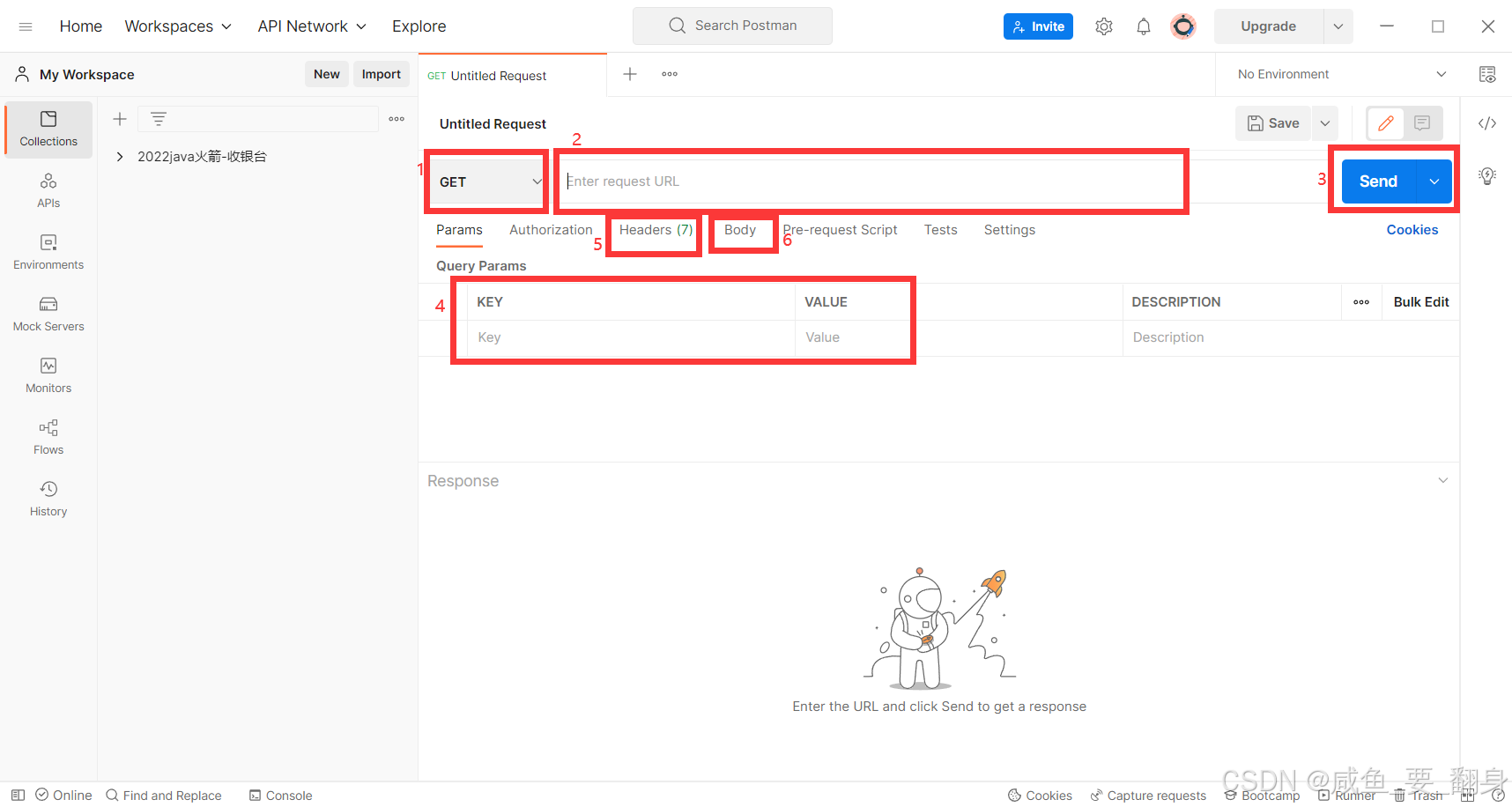Screen dimensions: 1512x807
Task: Create new collection with plus icon
Action: 120,119
